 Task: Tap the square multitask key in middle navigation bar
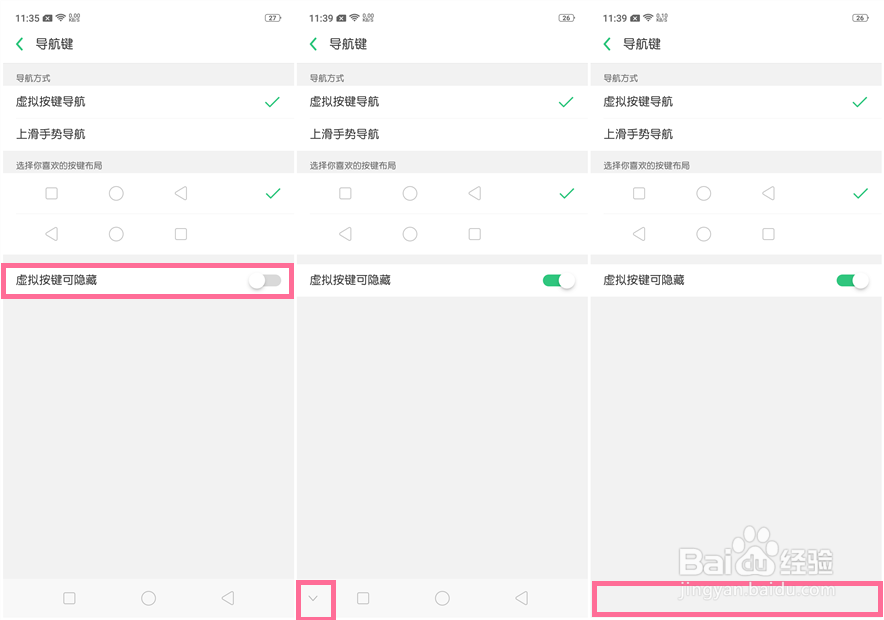(x=363, y=597)
